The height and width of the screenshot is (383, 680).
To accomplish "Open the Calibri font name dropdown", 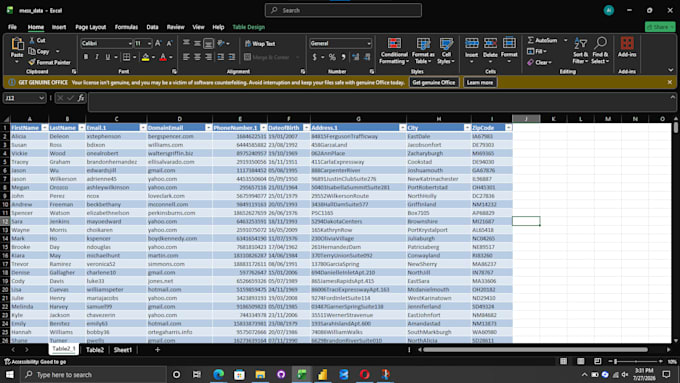I will click(129, 43).
